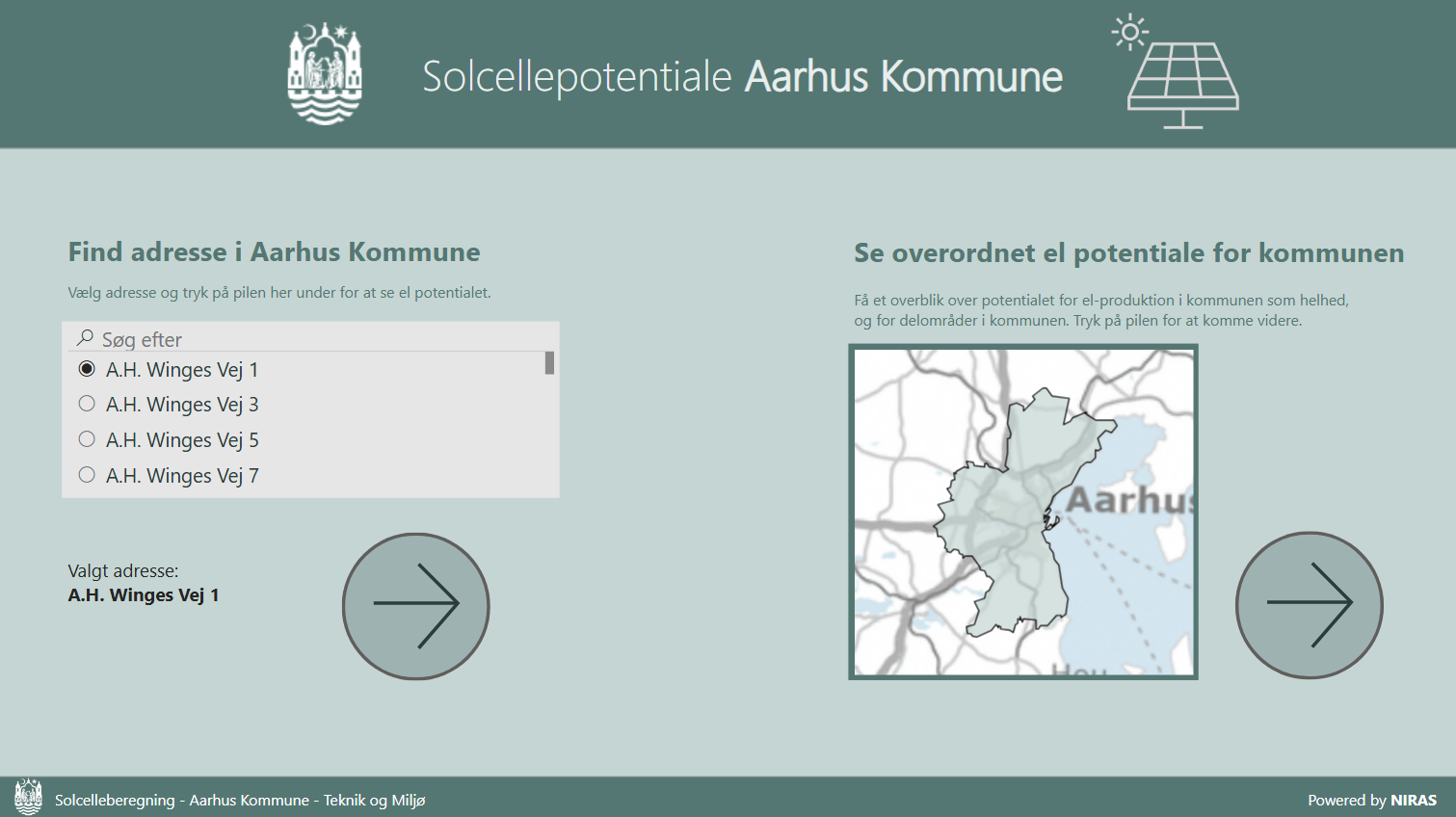Viewport: 1456px width, 817px height.
Task: Click the 'Solcellepotentiale Aarhus Kommune' page title
Action: (x=742, y=77)
